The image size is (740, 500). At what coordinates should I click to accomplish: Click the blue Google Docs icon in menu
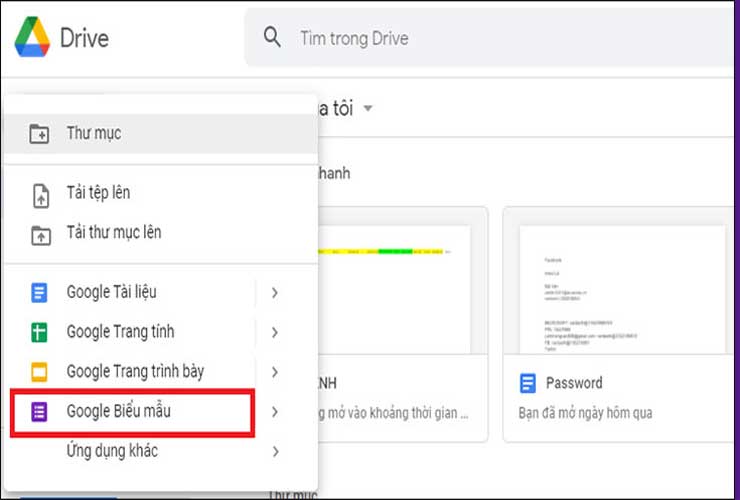coord(39,292)
